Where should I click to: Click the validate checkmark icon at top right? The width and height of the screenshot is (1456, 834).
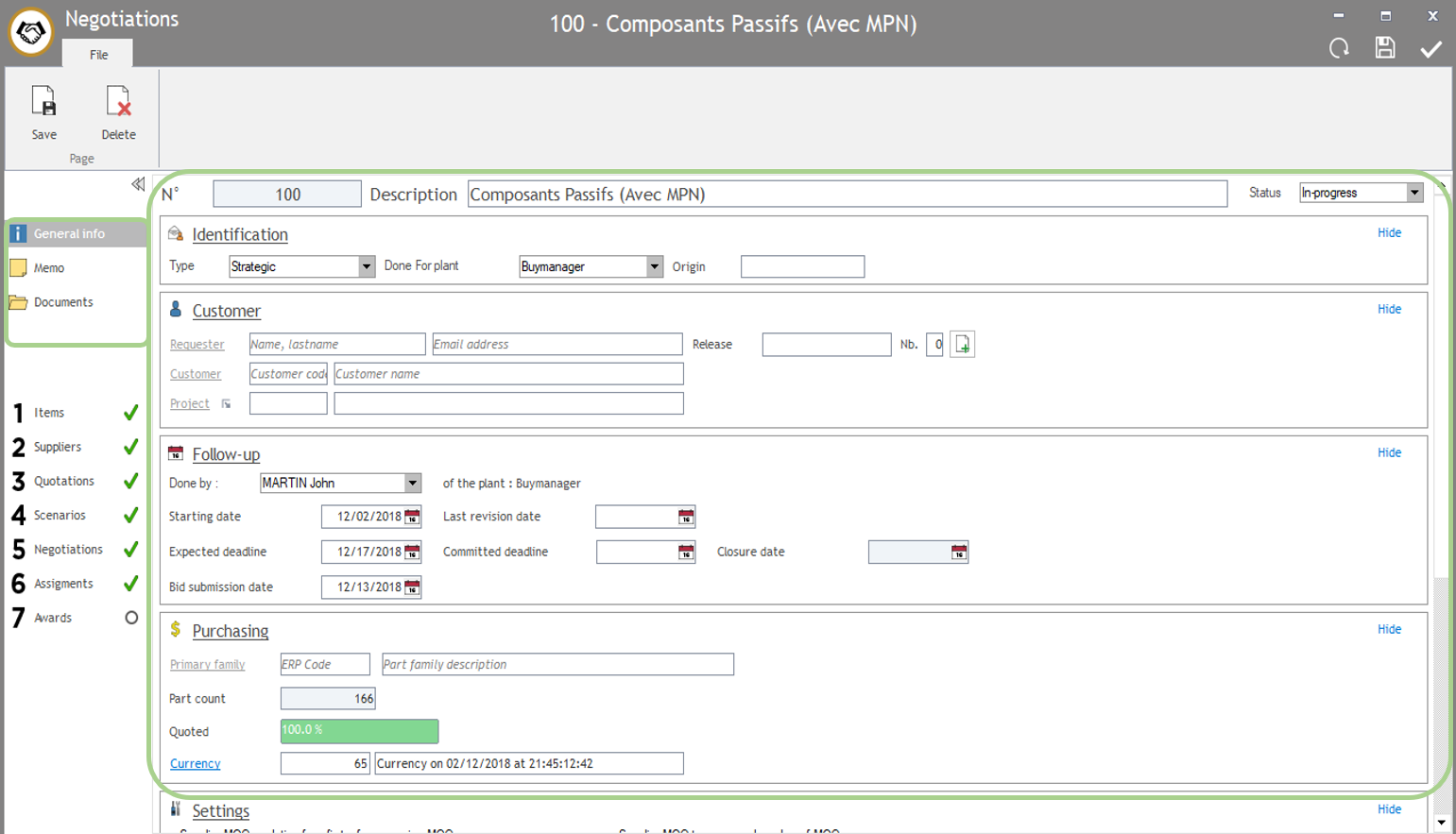click(x=1430, y=48)
